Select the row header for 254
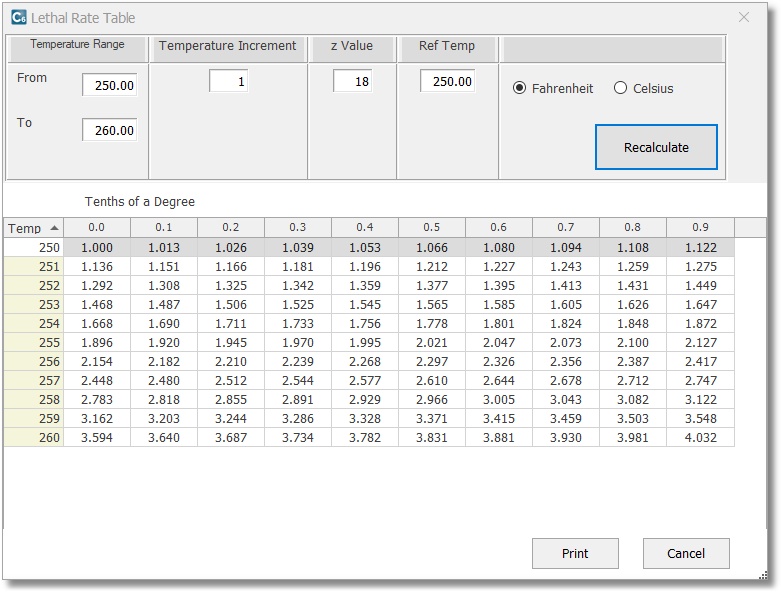 tap(33, 323)
